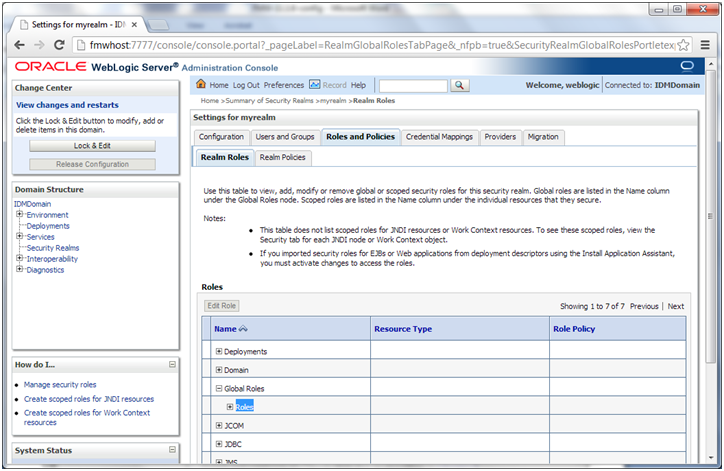Select the Roles and Policies tab
Viewport: 724px width, 471px height.
(x=361, y=137)
